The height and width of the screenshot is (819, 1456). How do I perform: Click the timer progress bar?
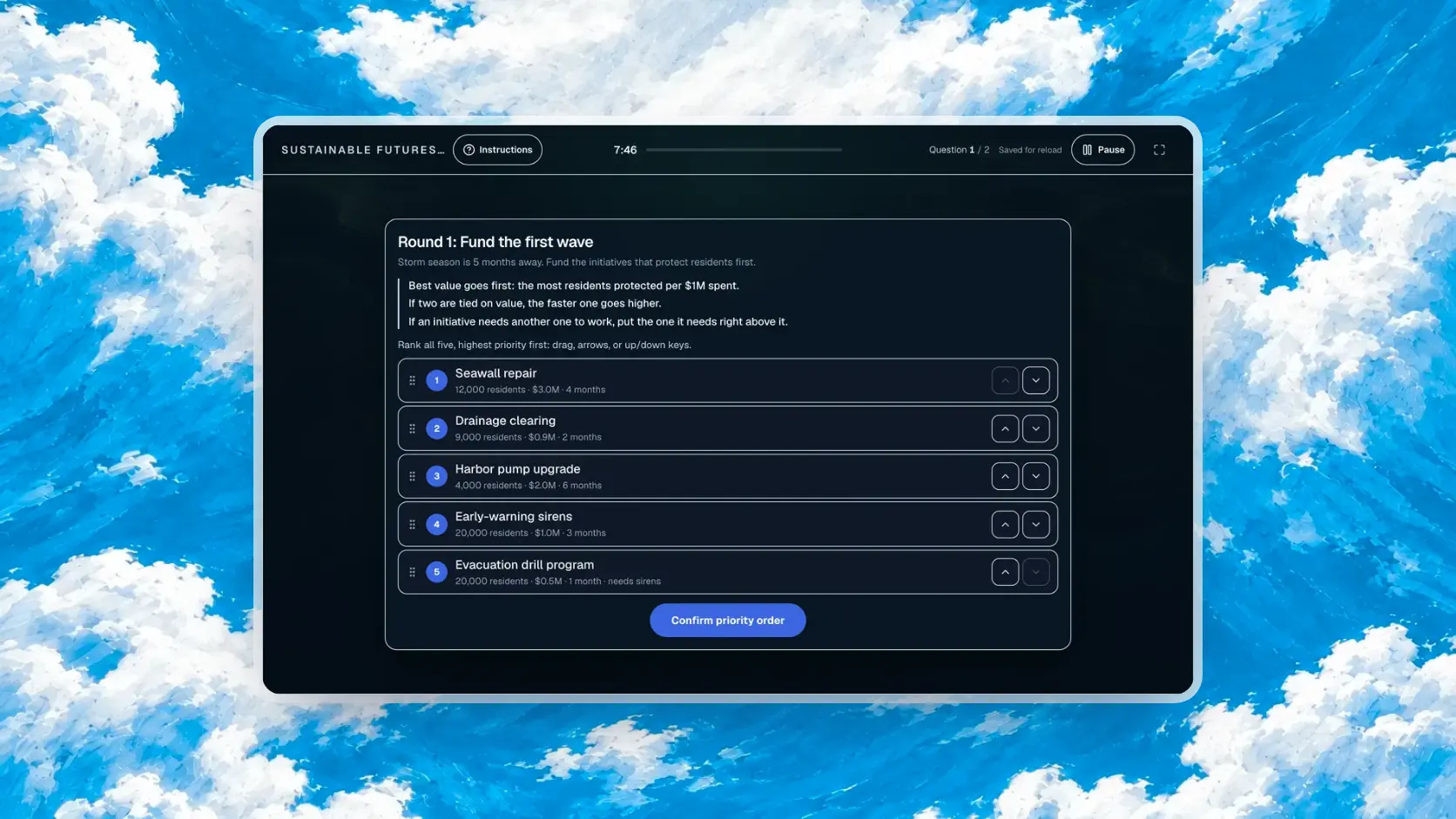click(x=744, y=150)
